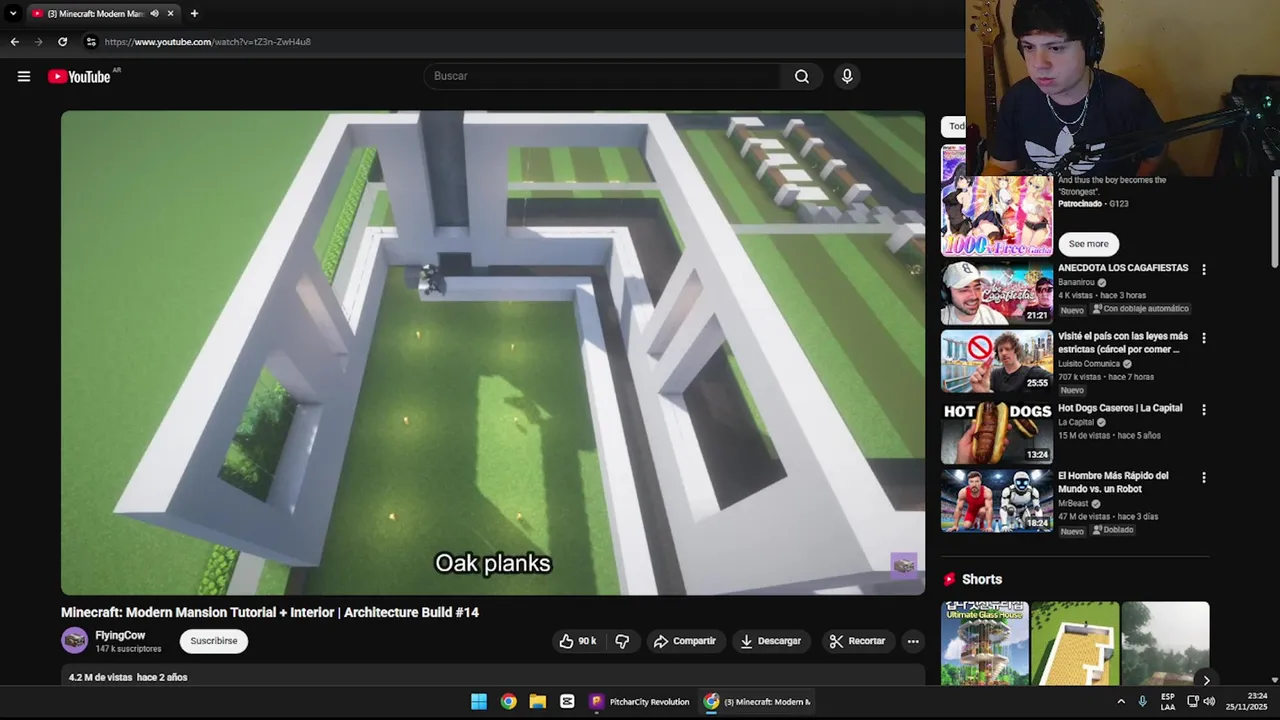Subscribe to FlyingCow with Suscribirse
1280x720 pixels.
click(214, 641)
